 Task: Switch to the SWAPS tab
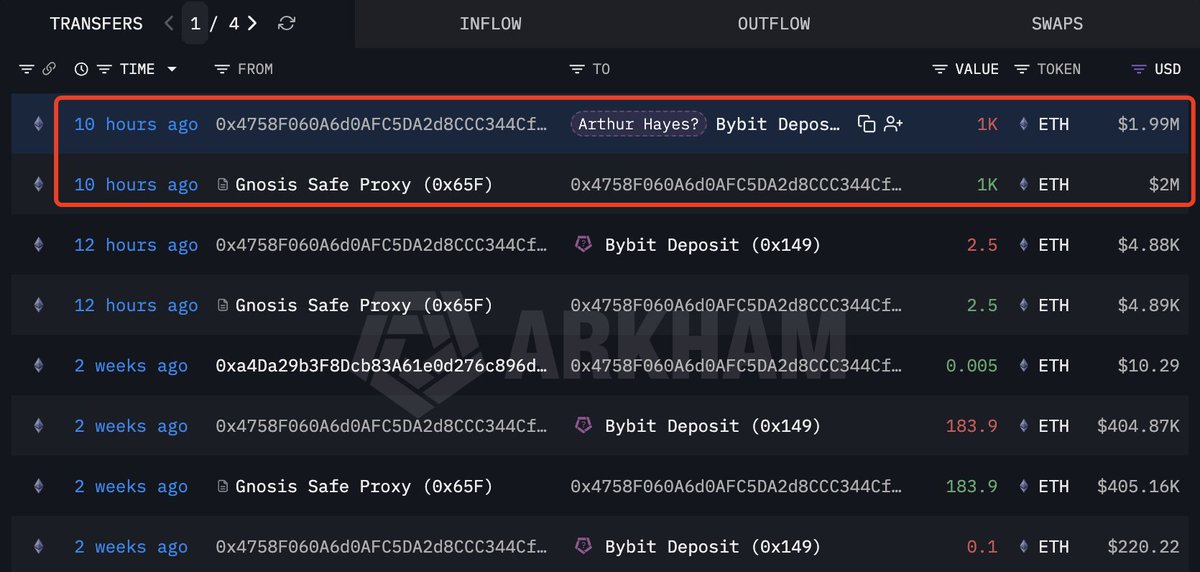click(1057, 23)
